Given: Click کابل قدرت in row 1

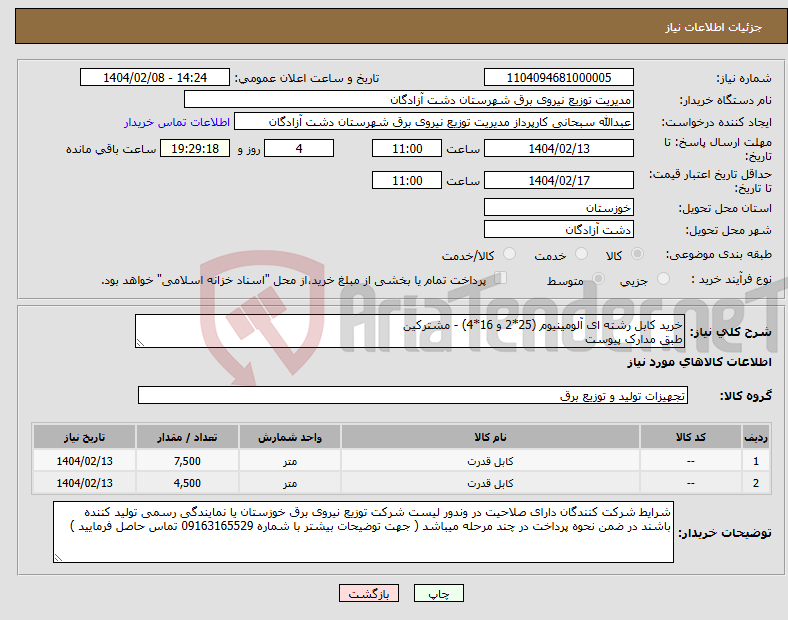Looking at the screenshot, I should pos(490,461).
